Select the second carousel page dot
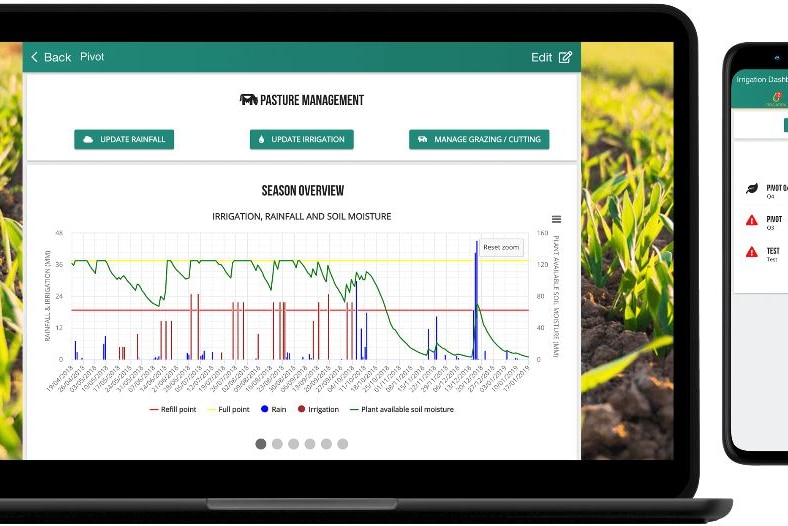Viewport: 788px width, 526px height. coord(277,444)
